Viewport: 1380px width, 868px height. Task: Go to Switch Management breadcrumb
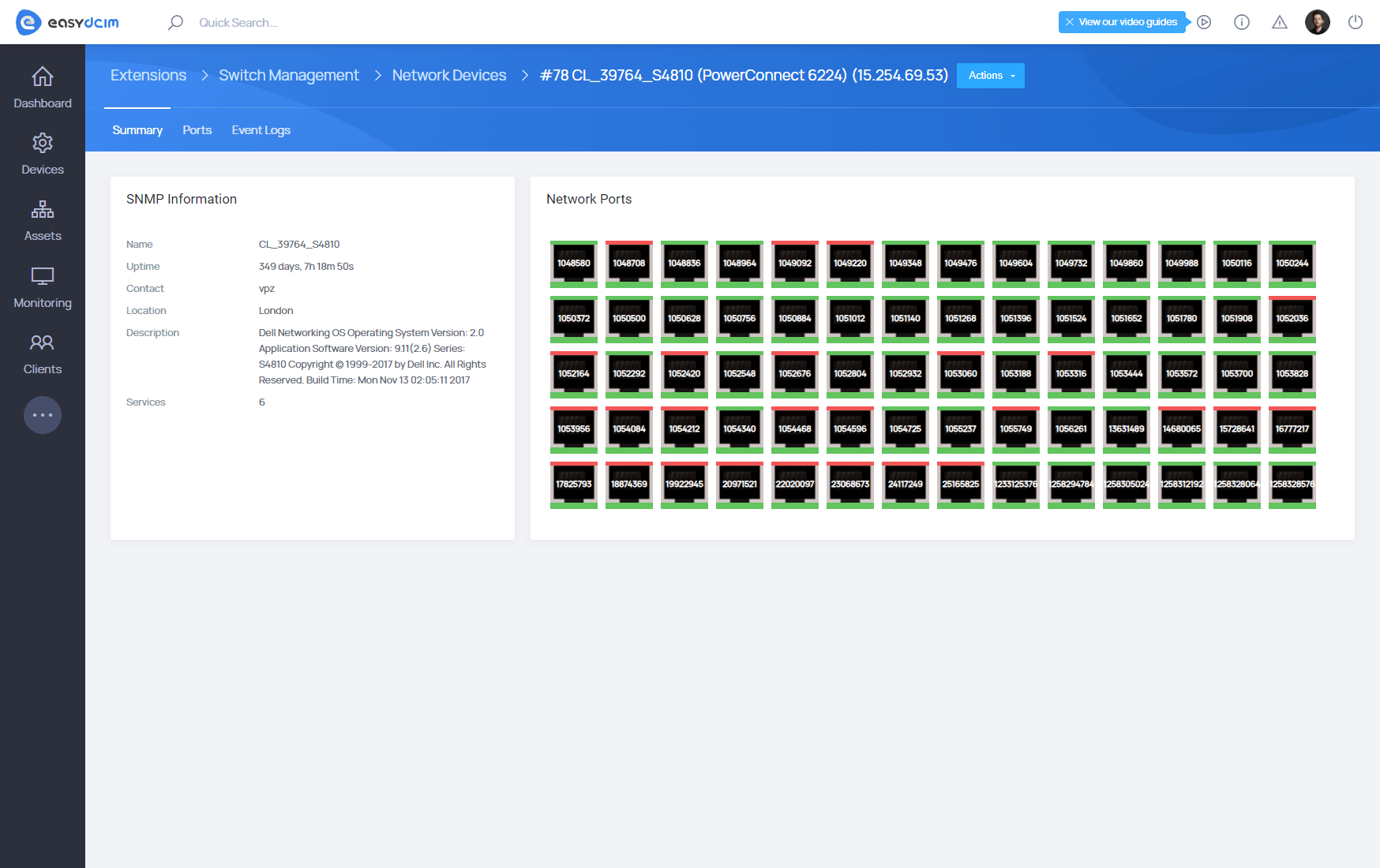[289, 75]
